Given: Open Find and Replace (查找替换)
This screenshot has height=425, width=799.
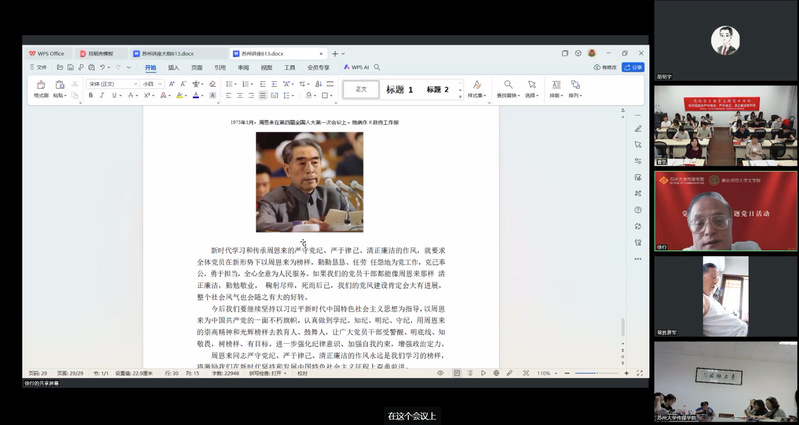Looking at the screenshot, I should tap(508, 87).
